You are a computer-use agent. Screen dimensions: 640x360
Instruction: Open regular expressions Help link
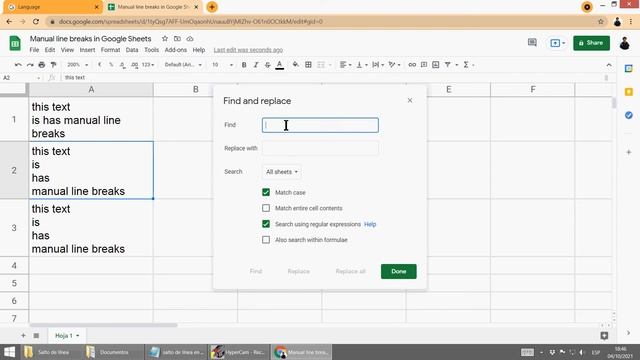tap(370, 224)
